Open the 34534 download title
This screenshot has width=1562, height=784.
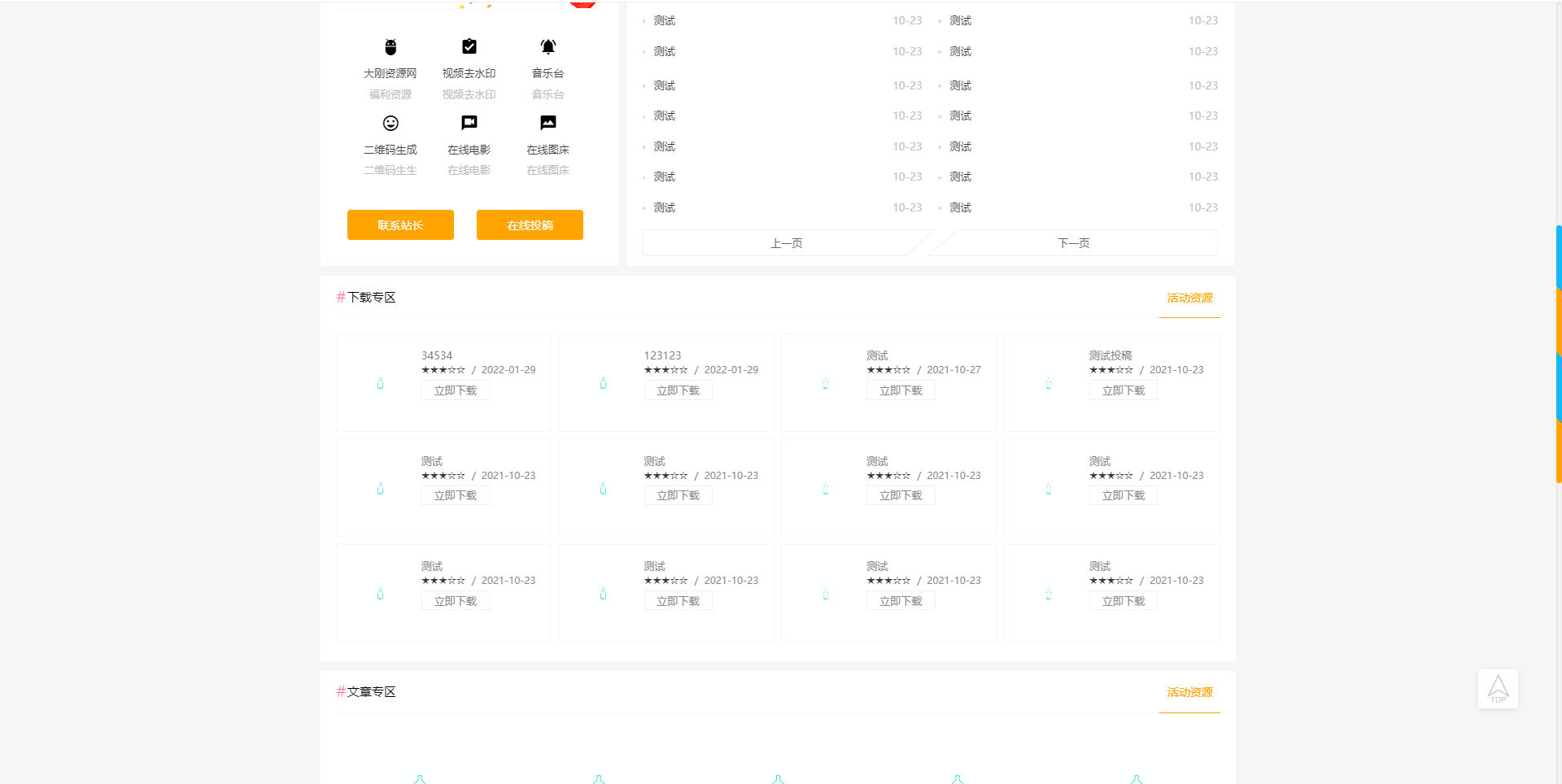437,355
